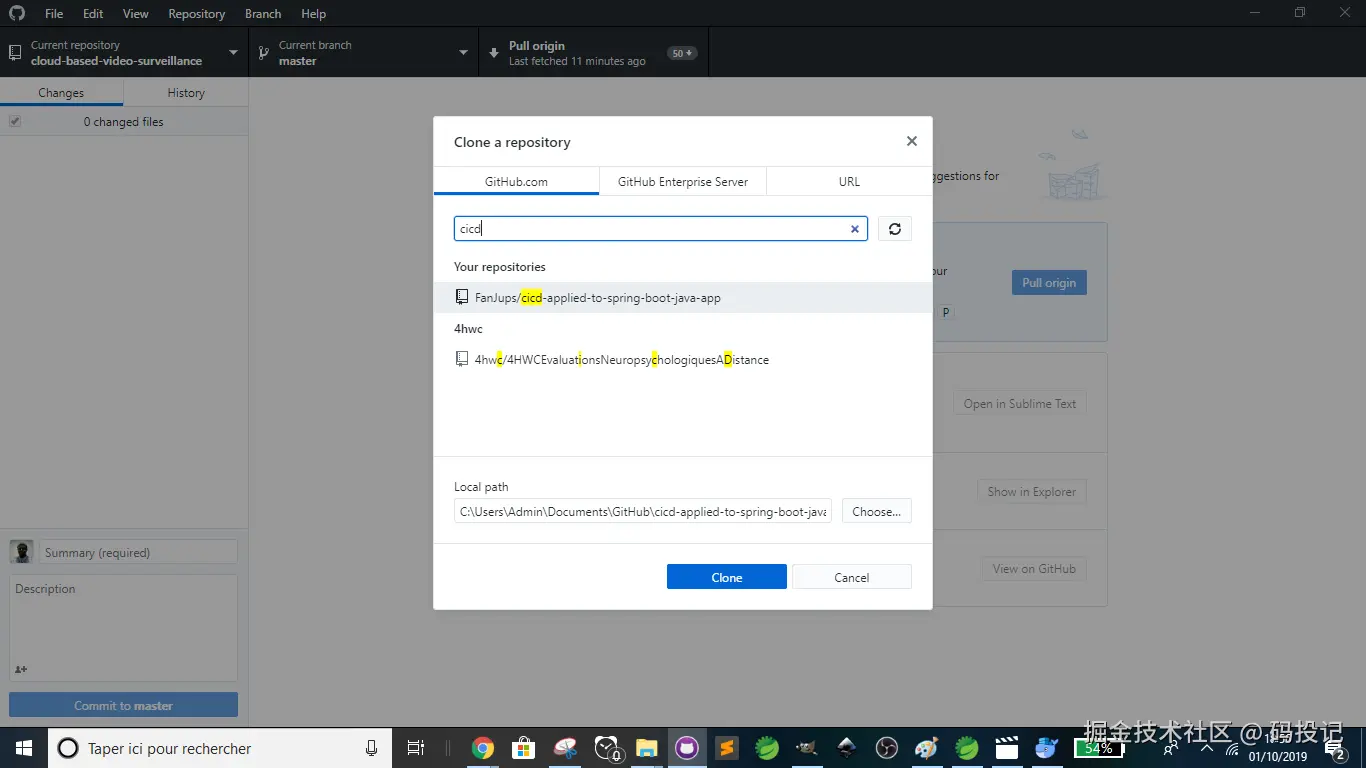Expand the Current branch master dropdown
The image size is (1366, 768).
[x=364, y=53]
